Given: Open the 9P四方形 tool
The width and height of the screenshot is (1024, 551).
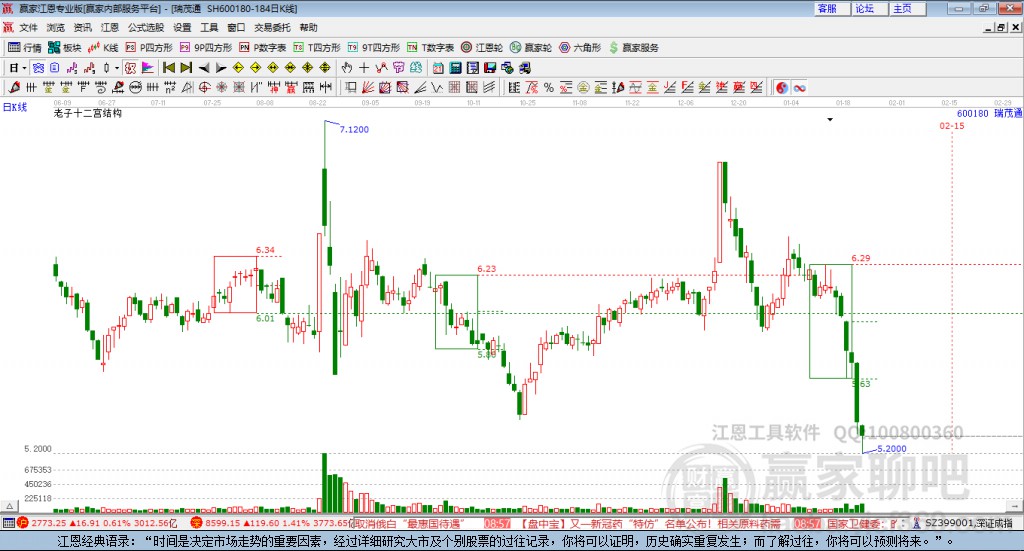Looking at the screenshot, I should (206, 48).
